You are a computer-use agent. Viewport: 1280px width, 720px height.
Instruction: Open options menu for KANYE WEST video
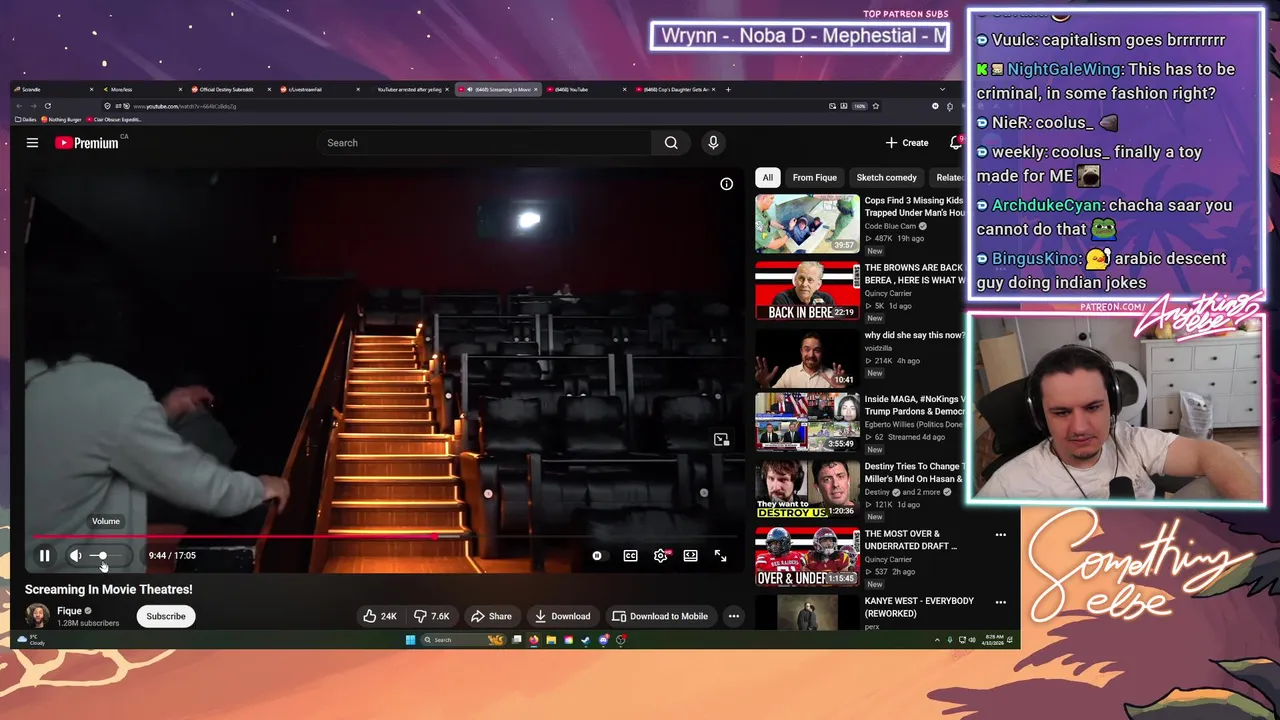tap(1000, 602)
